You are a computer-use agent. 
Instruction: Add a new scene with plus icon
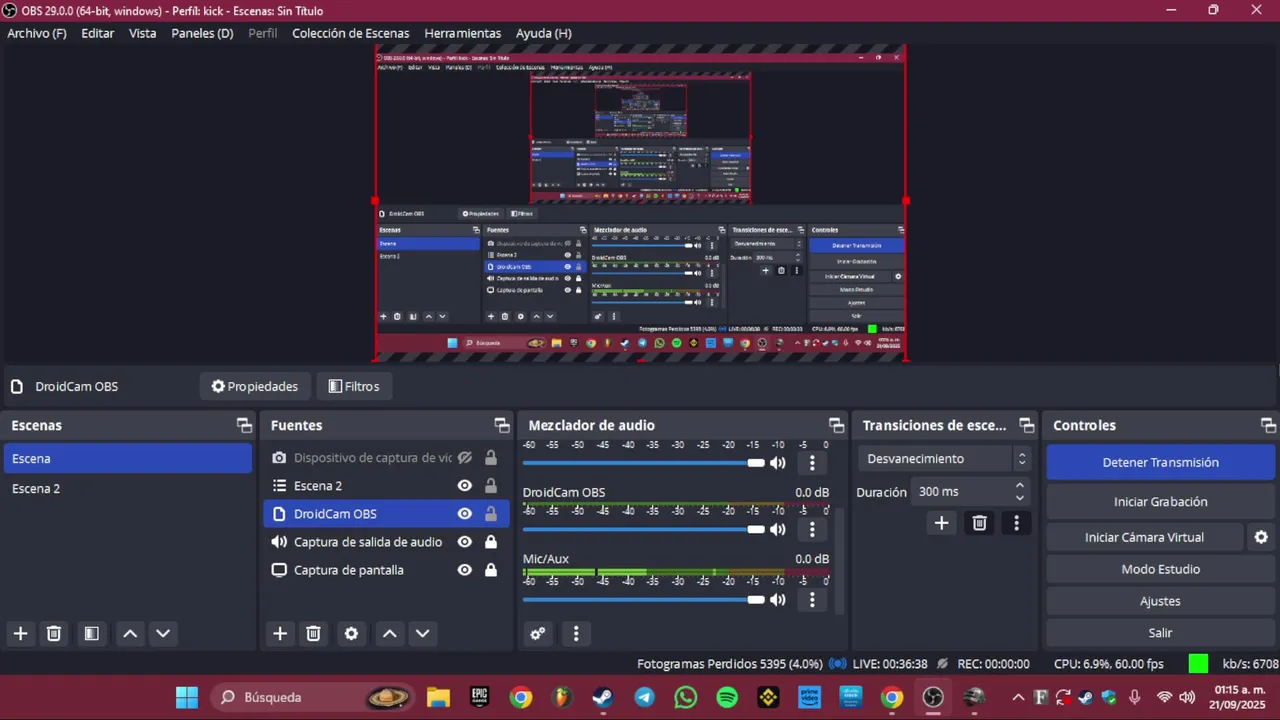[20, 633]
